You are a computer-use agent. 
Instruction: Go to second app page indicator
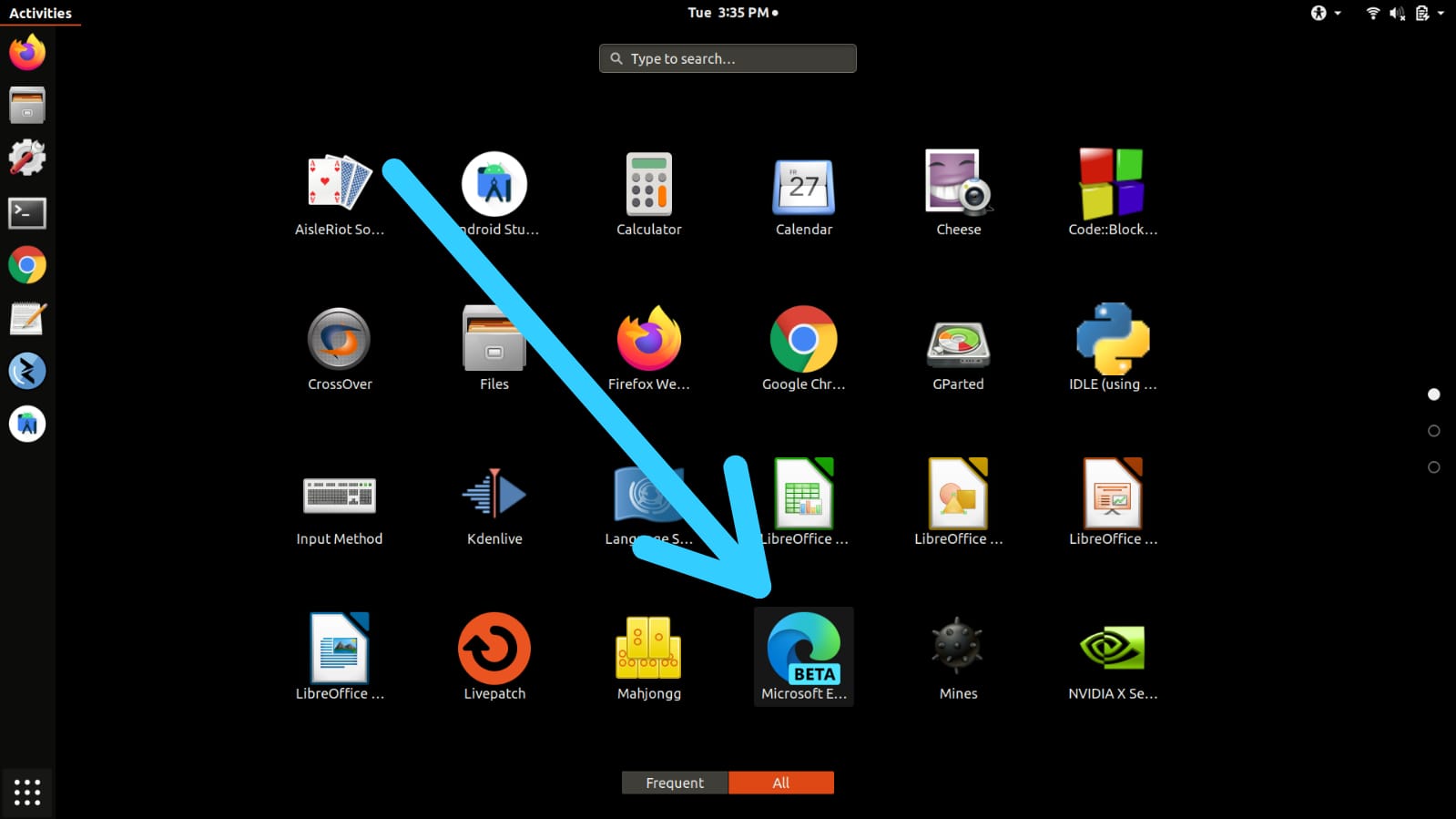point(1434,431)
